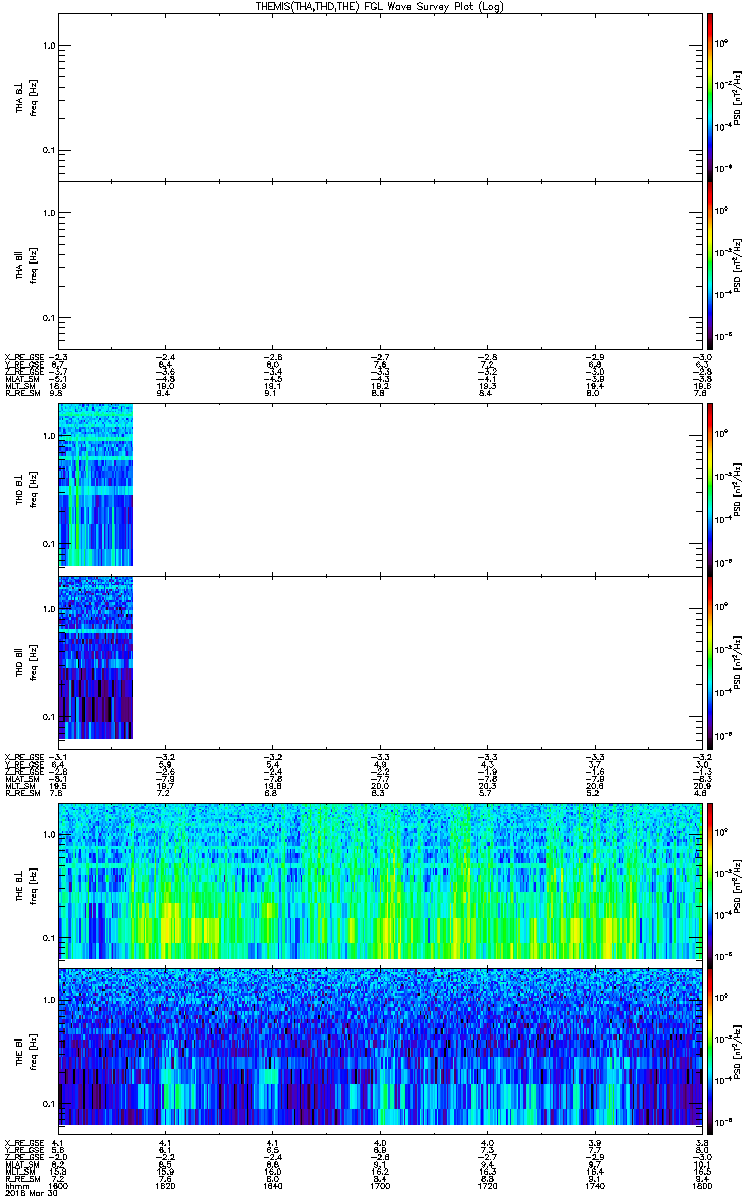
Task: Click the PSD color bar beside THA B-perpendicular
Action: pos(710,96)
